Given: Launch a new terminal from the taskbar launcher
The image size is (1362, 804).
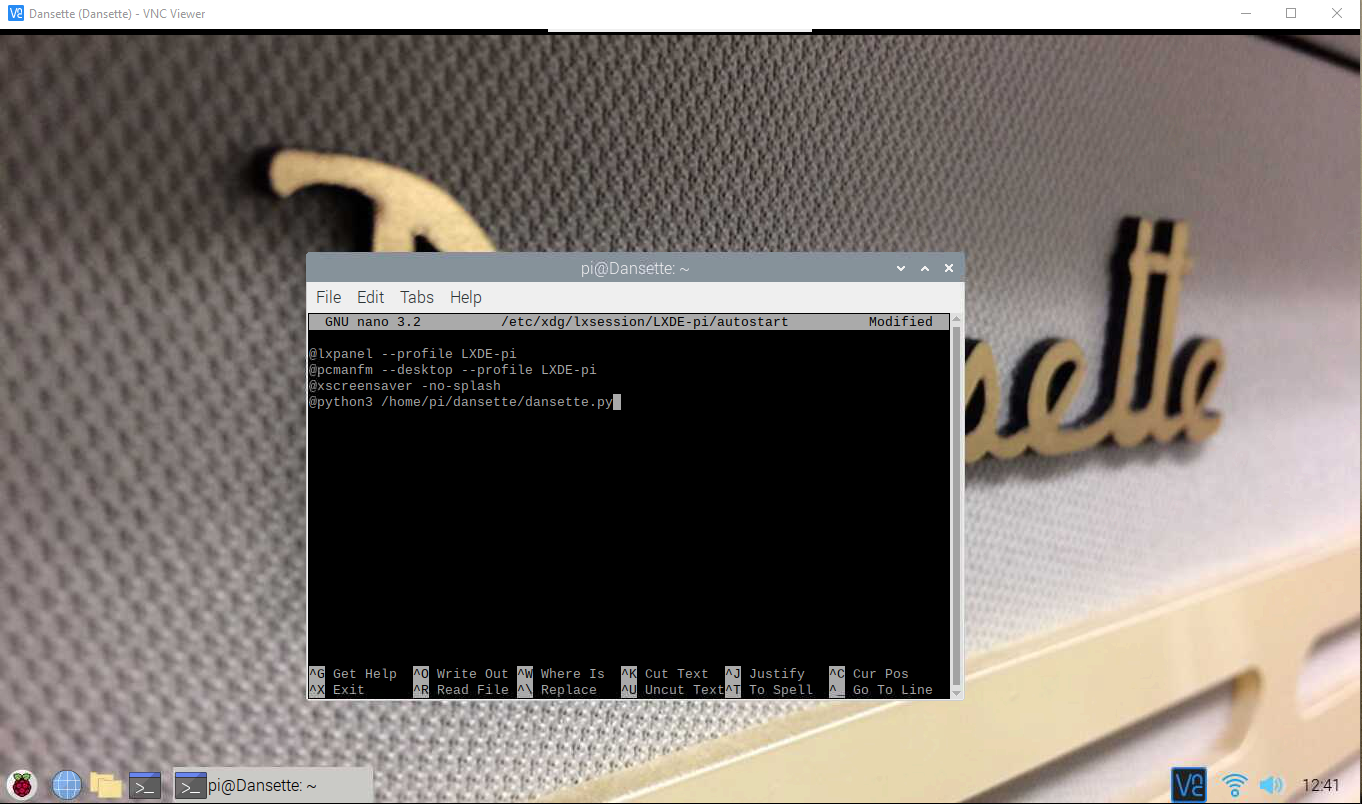Looking at the screenshot, I should click(x=145, y=785).
